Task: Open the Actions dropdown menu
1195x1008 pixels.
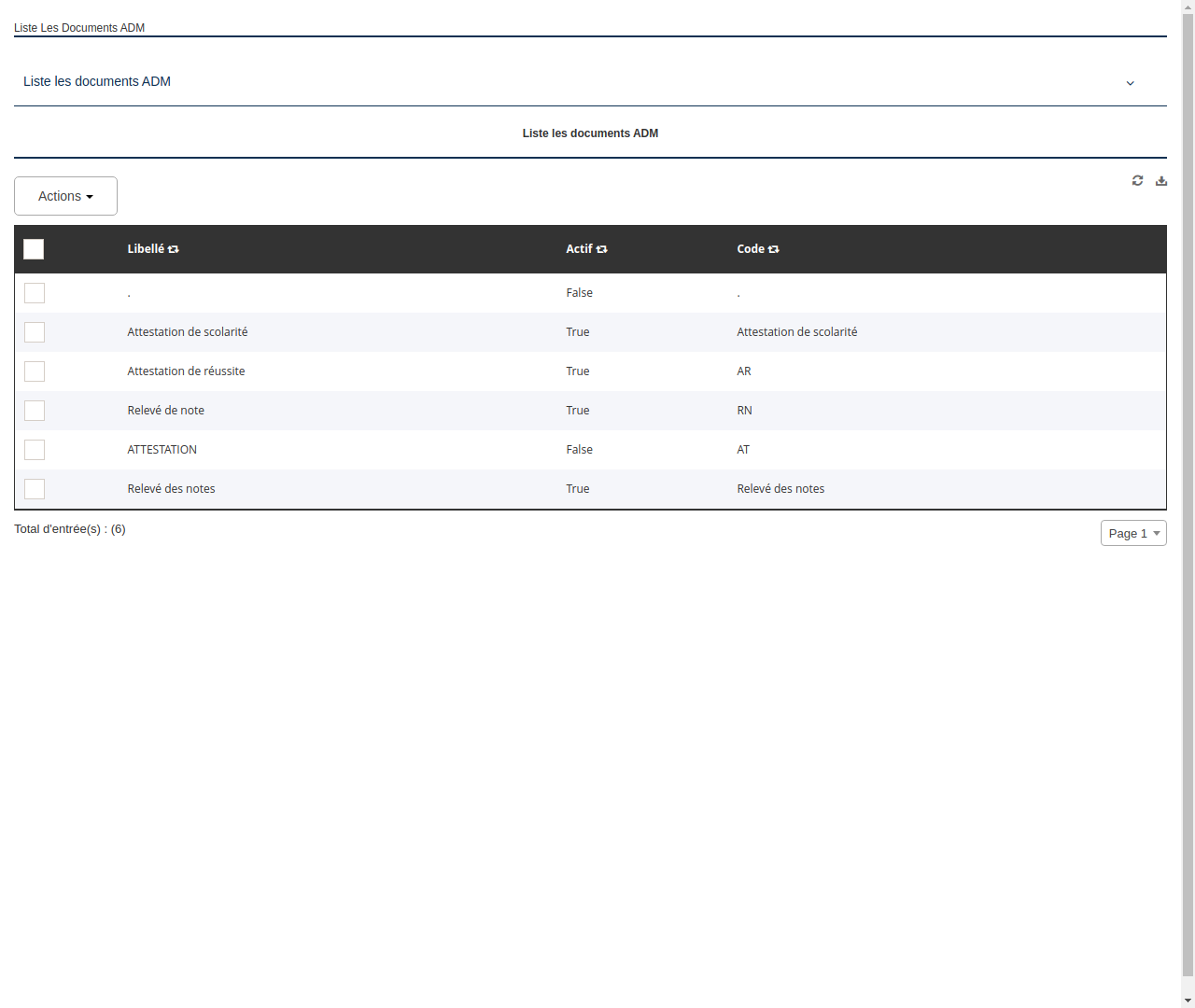Action: click(x=65, y=196)
